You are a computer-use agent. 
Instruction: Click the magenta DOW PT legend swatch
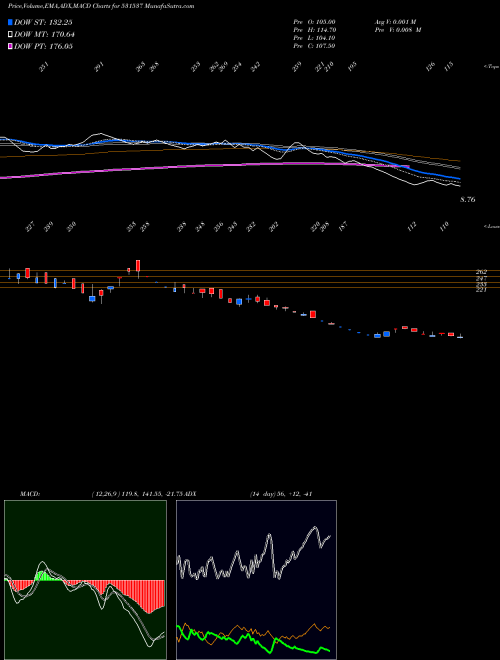10,46
